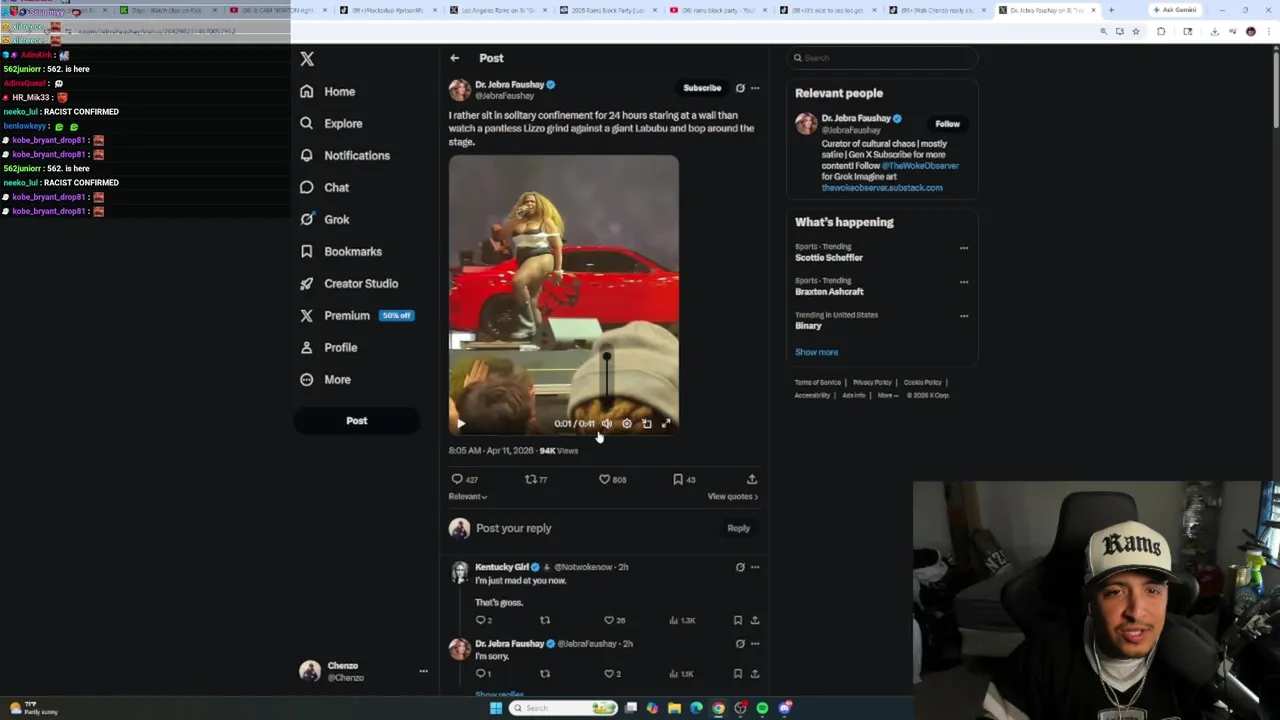Open the X logo home link

pos(307,59)
